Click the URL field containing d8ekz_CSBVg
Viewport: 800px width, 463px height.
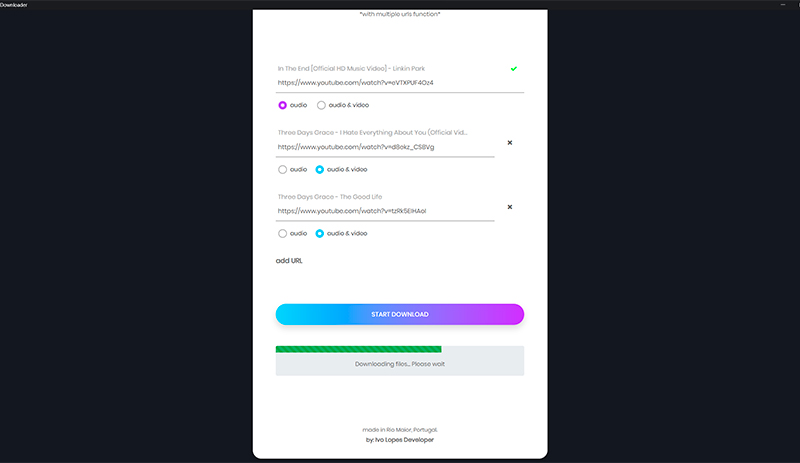point(385,147)
